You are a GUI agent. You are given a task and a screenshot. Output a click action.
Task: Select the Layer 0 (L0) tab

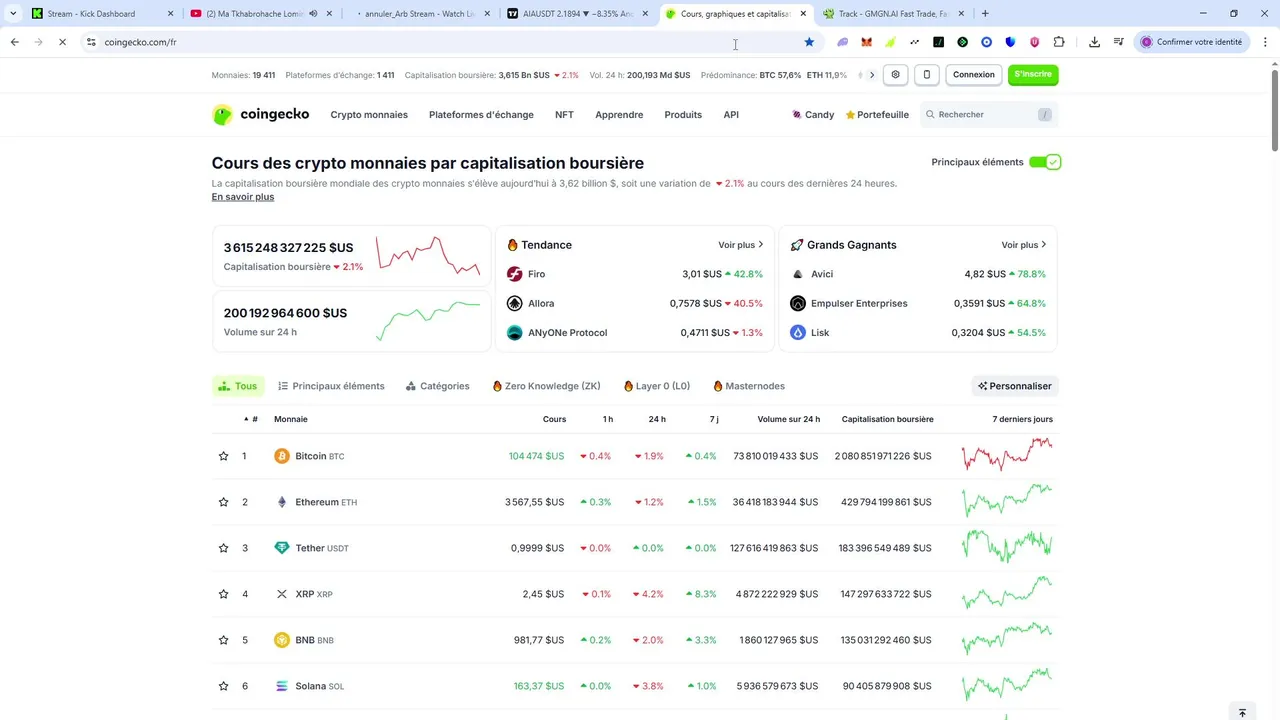[x=657, y=386]
